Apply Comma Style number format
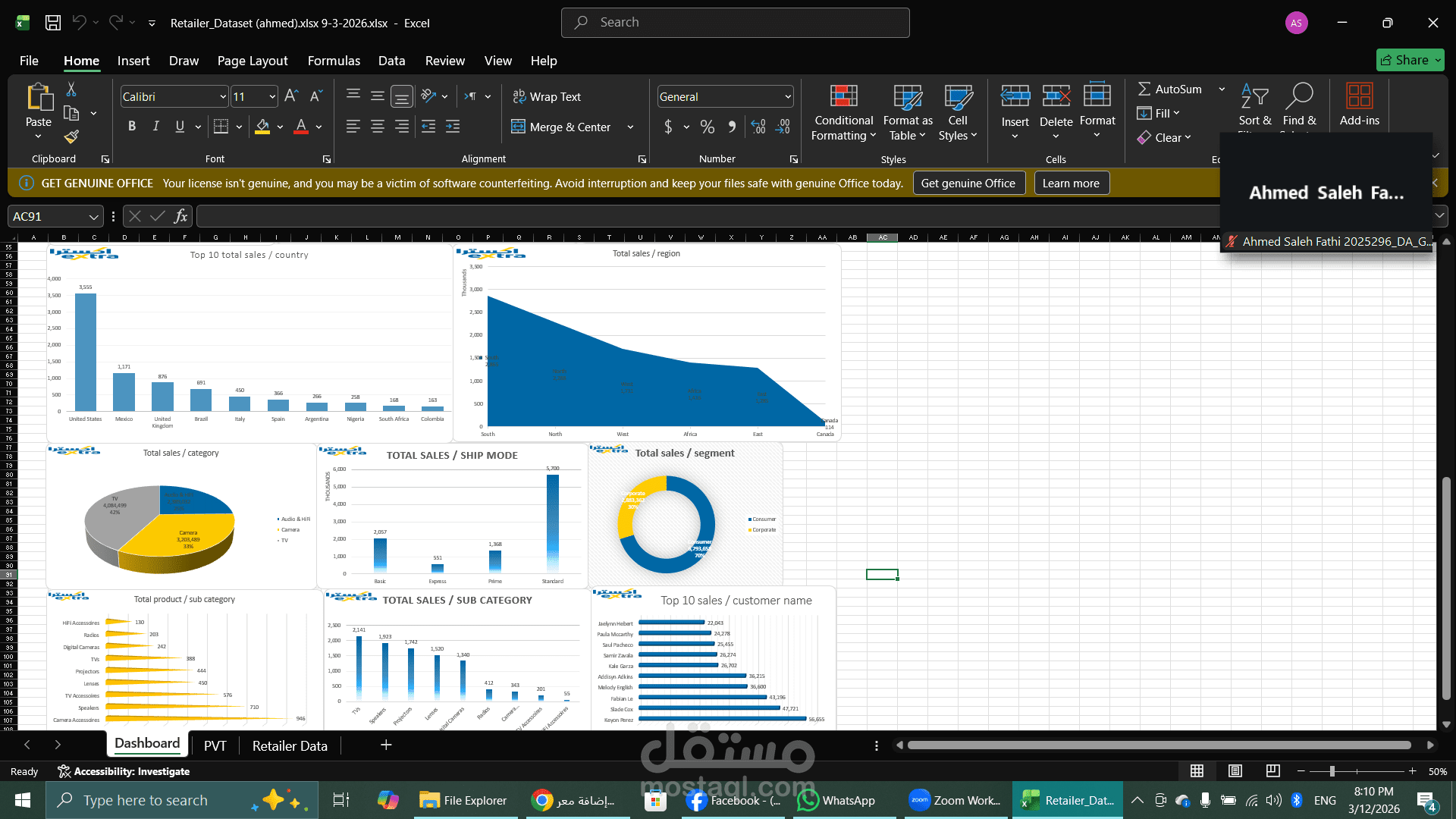The width and height of the screenshot is (1456, 819). 732,127
